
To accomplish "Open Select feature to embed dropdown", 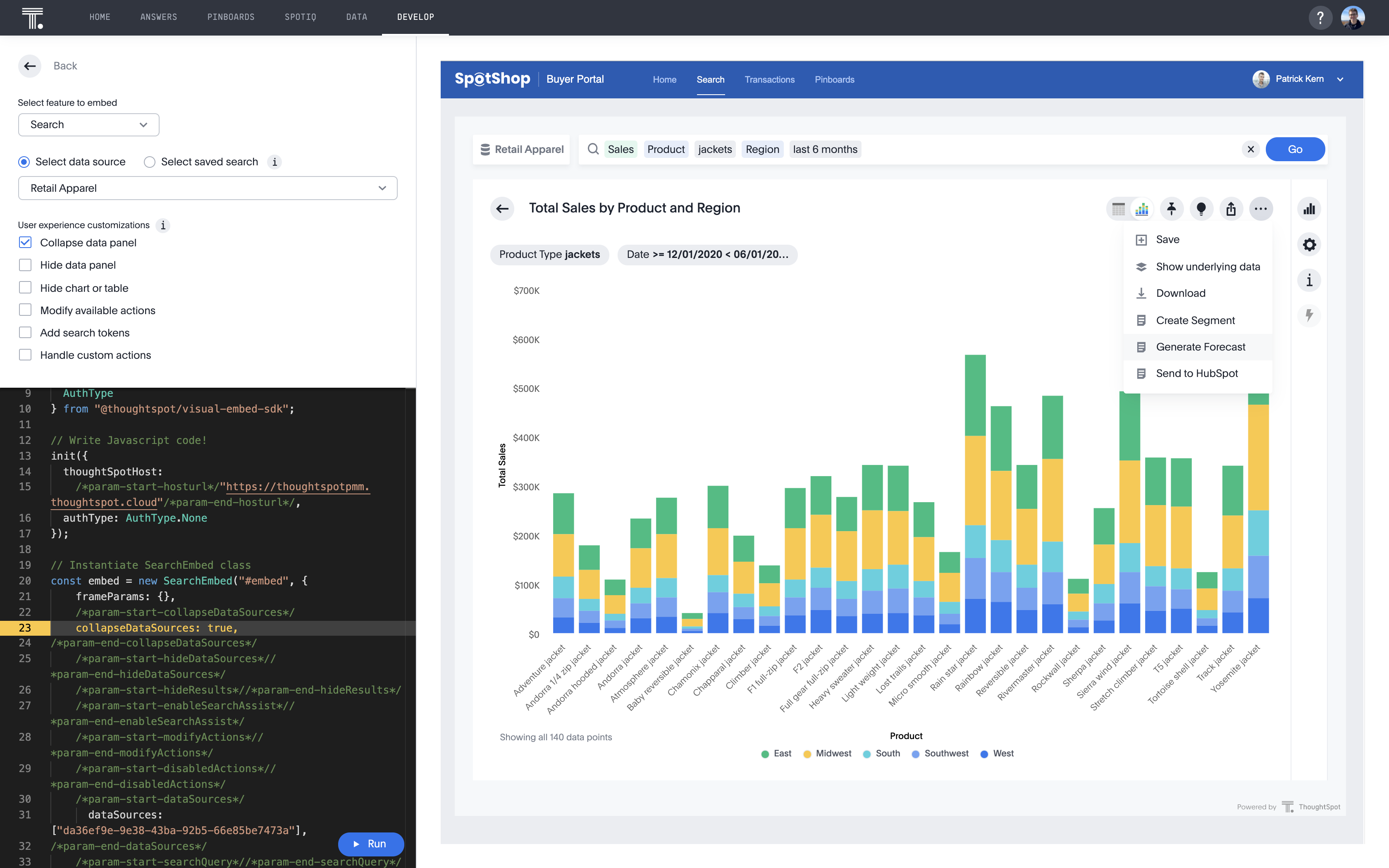I will (88, 124).
